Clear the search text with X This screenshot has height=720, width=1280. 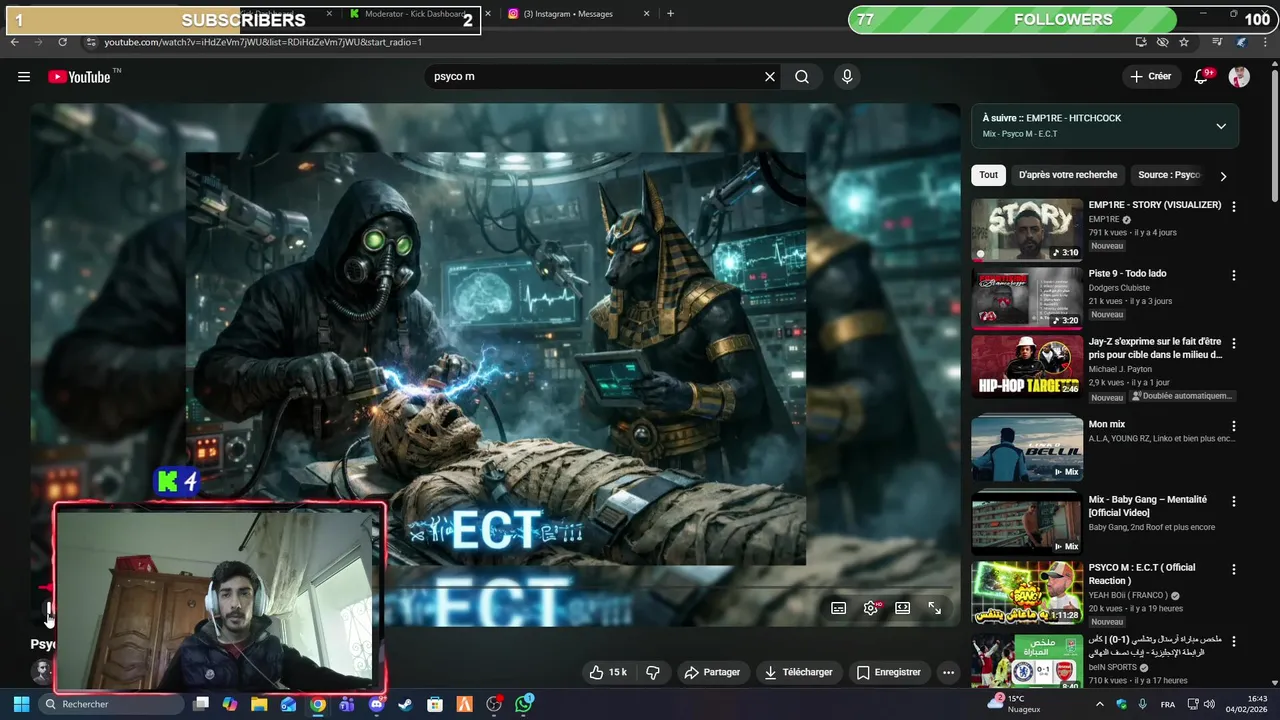770,77
